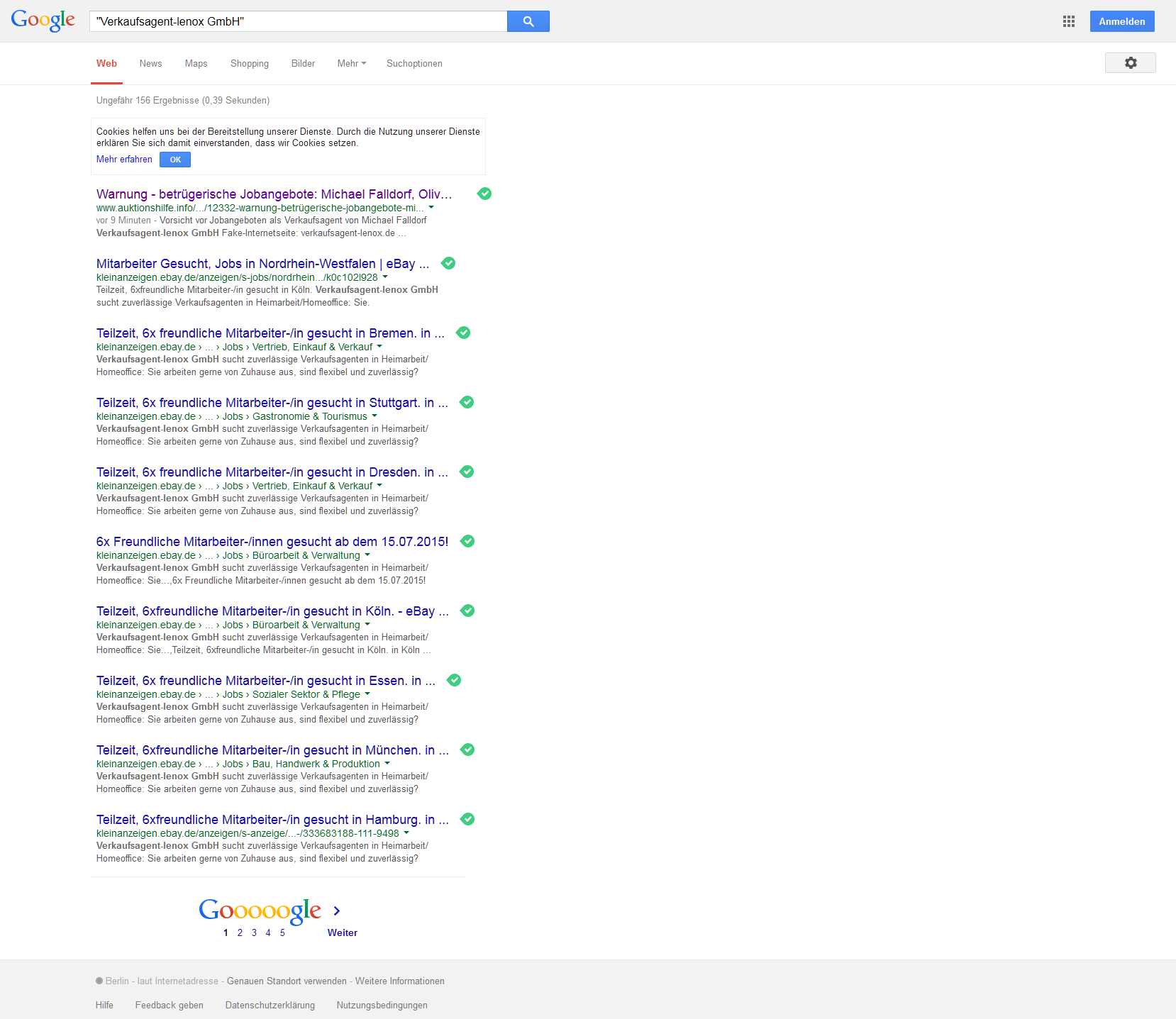Expand dropdown arrow after Gastronomie & Tourismus
This screenshot has height=1019, width=1176.
tap(375, 416)
